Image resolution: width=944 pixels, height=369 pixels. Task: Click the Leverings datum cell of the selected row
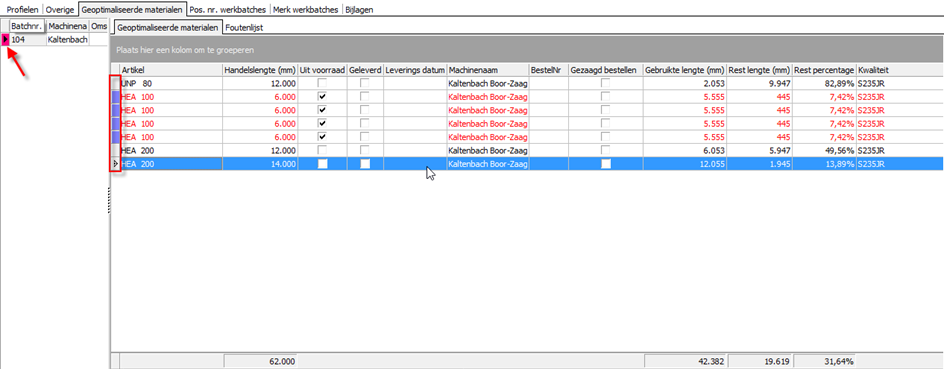415,164
